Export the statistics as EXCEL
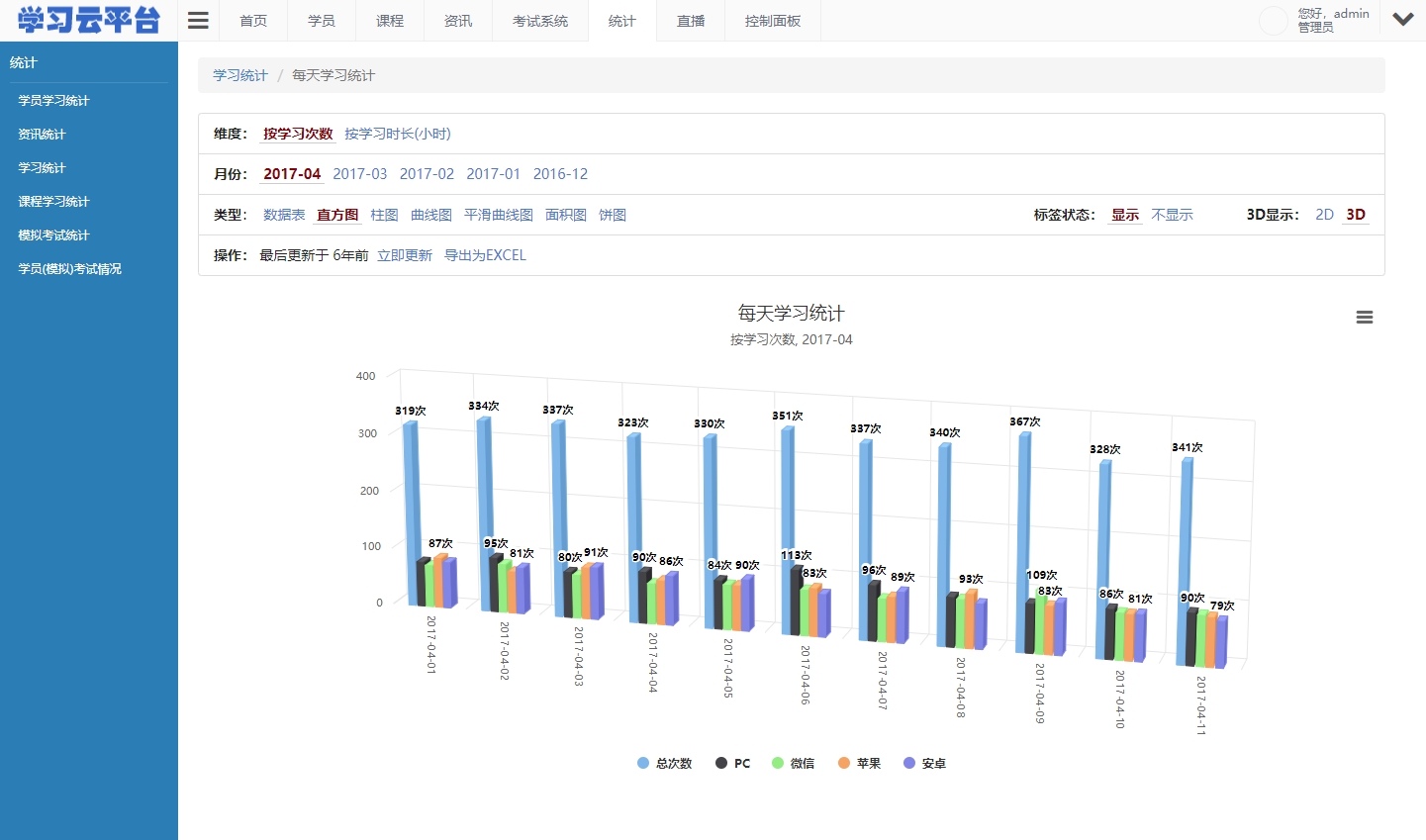This screenshot has height=840, width=1426. [x=485, y=254]
